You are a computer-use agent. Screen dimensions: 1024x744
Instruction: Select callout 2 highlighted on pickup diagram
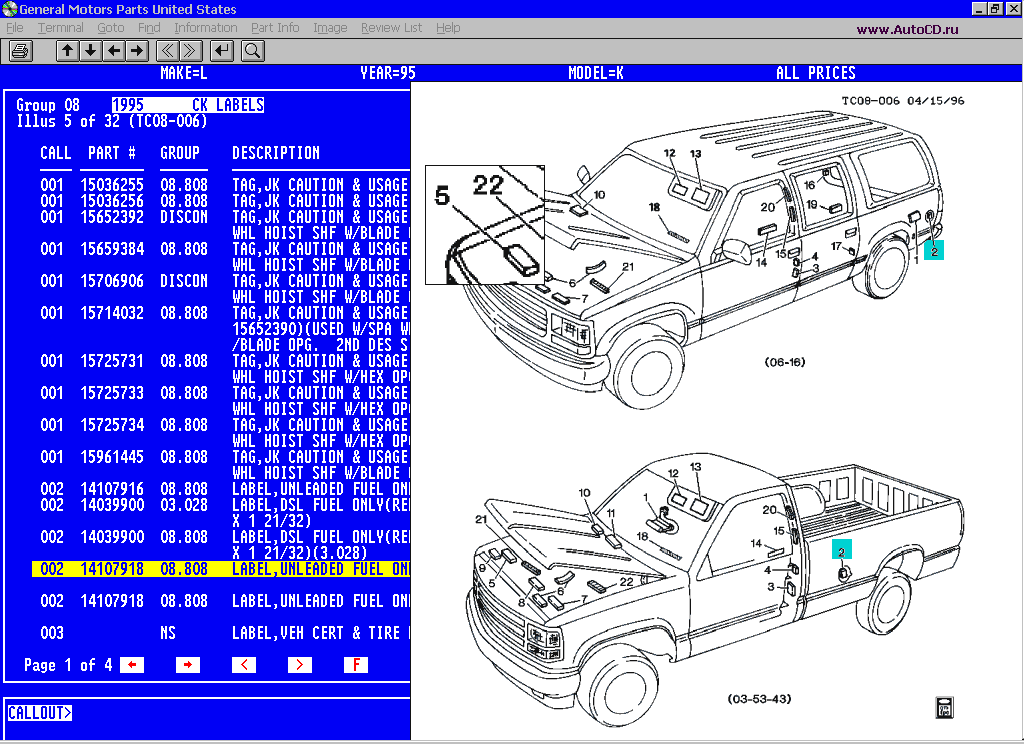click(x=841, y=551)
